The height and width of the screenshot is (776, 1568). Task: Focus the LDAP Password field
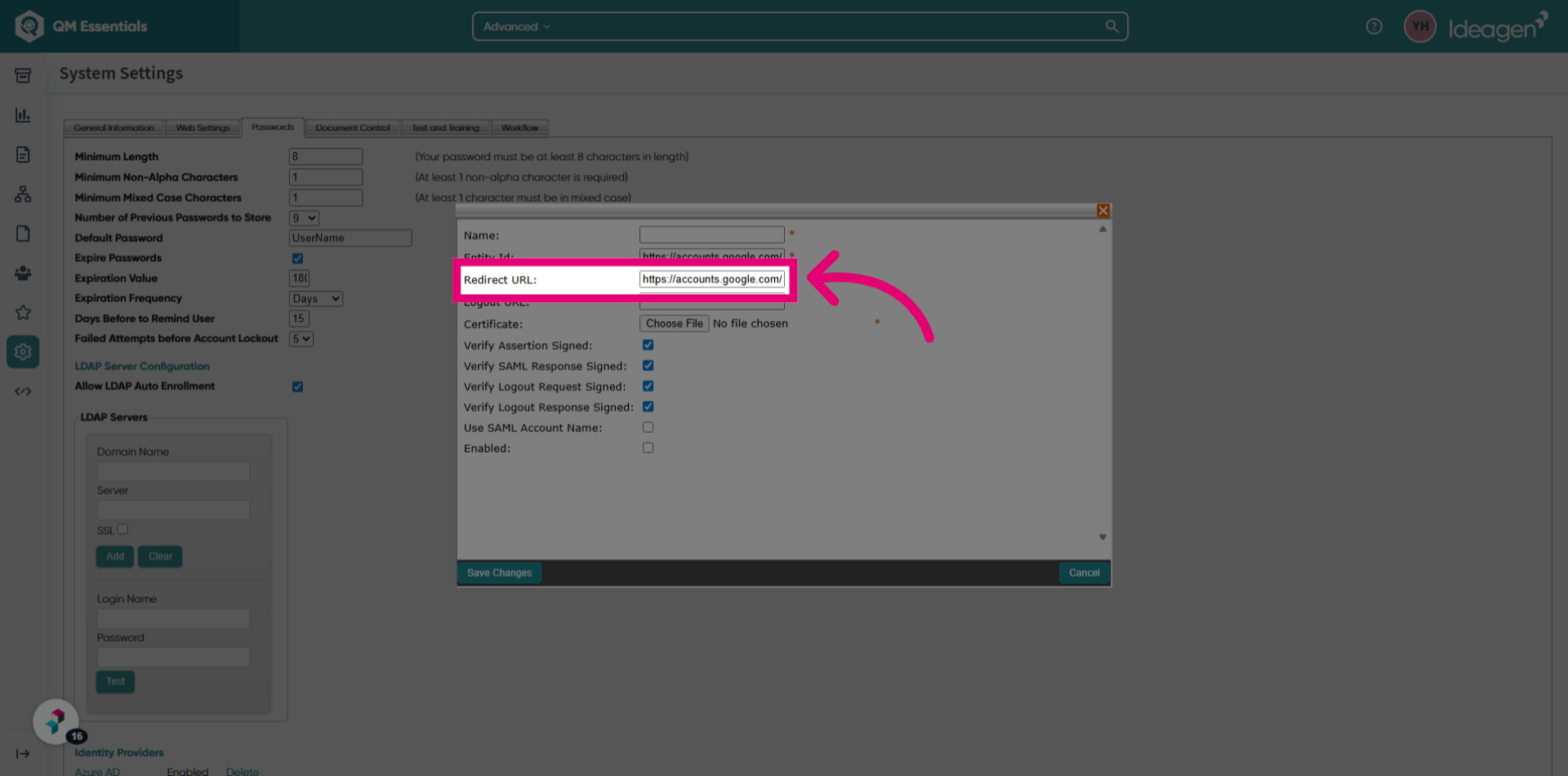coord(173,658)
